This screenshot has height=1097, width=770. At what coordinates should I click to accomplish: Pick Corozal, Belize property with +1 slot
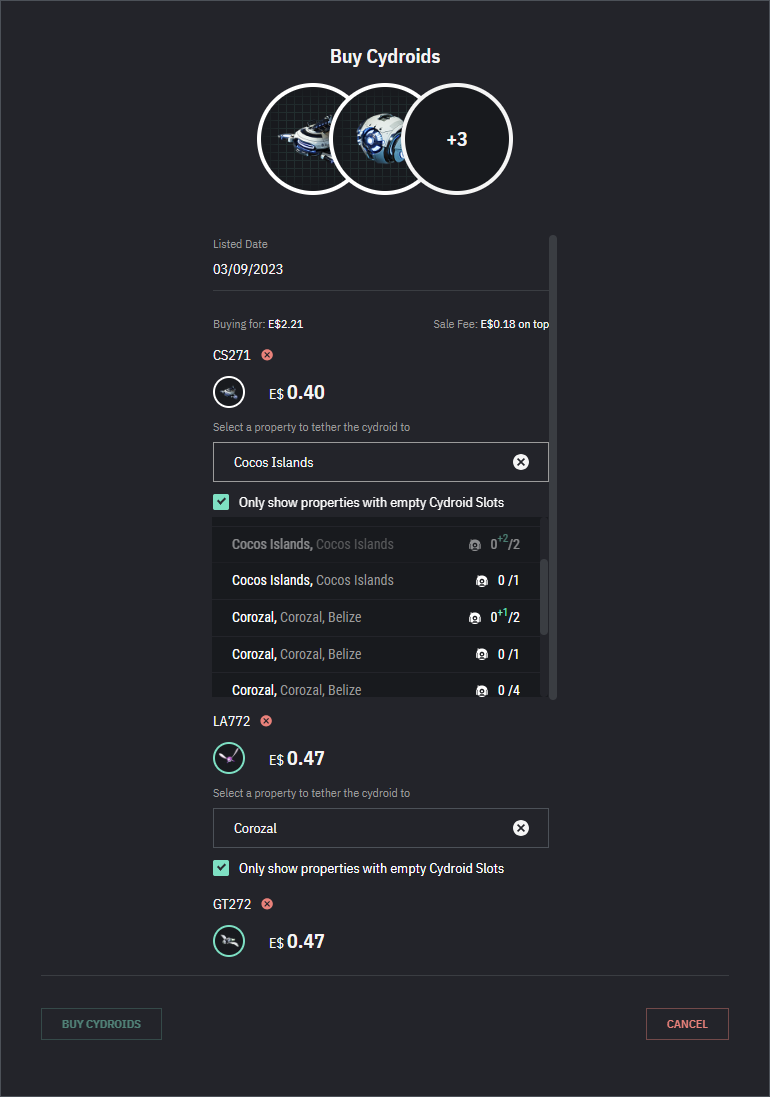pyautogui.click(x=375, y=618)
